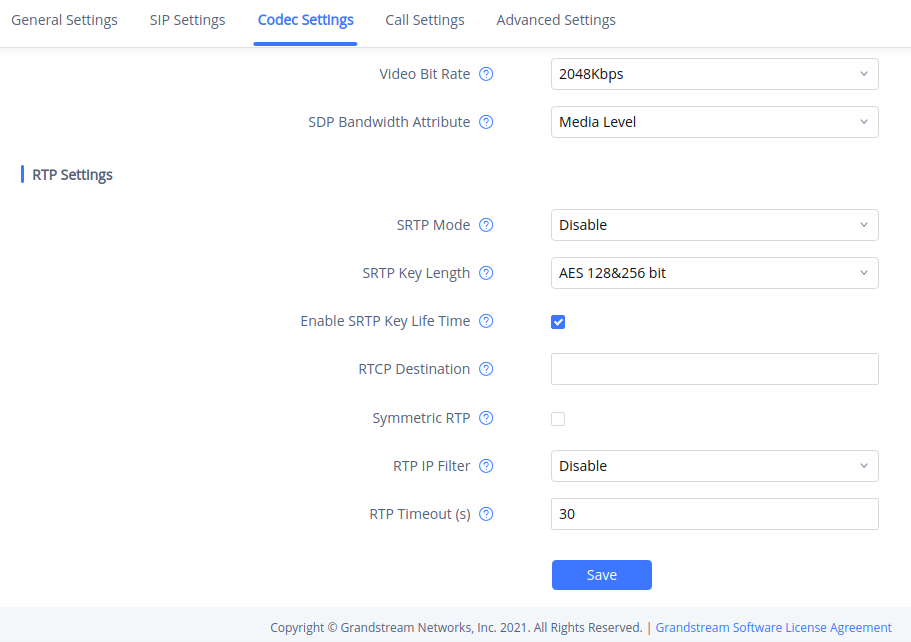The image size is (911, 642).
Task: Click the Save button
Action: (x=601, y=575)
